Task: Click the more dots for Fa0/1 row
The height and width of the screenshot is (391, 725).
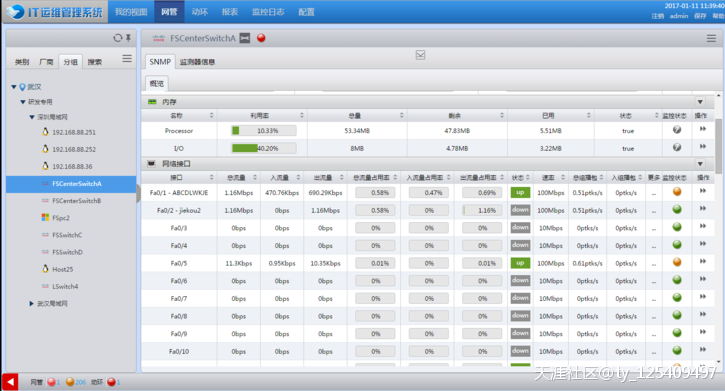Action: tap(654, 194)
